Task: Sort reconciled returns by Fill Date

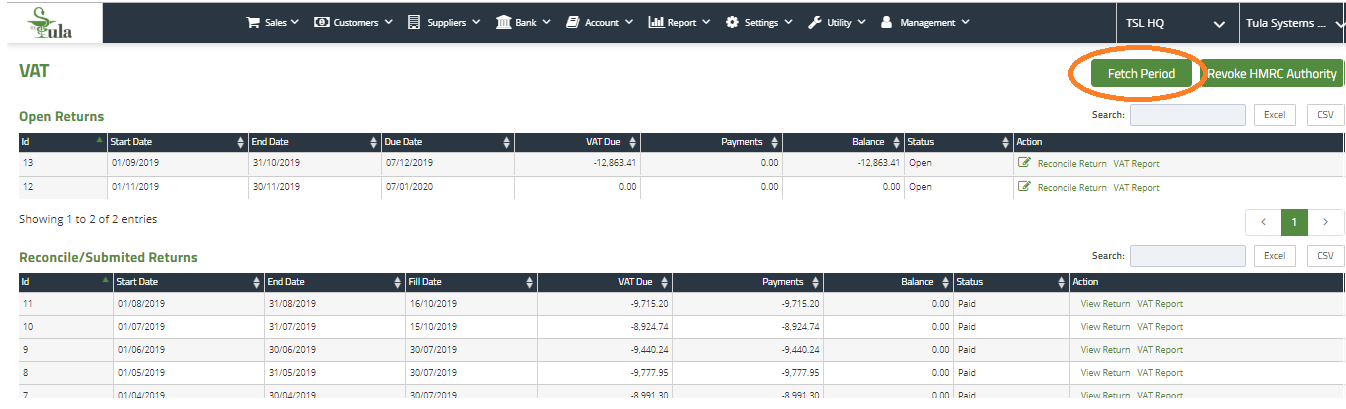Action: coord(470,282)
